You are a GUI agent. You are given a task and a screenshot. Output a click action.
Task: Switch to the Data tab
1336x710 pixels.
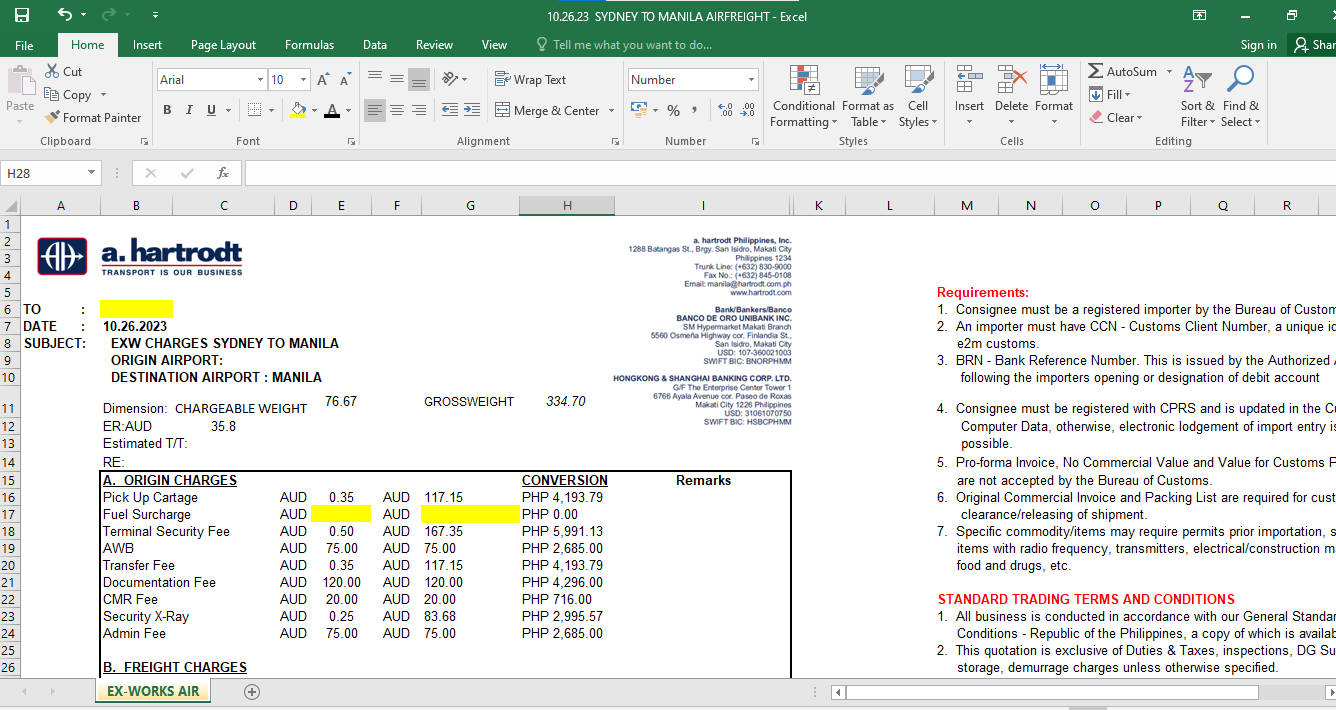[375, 45]
